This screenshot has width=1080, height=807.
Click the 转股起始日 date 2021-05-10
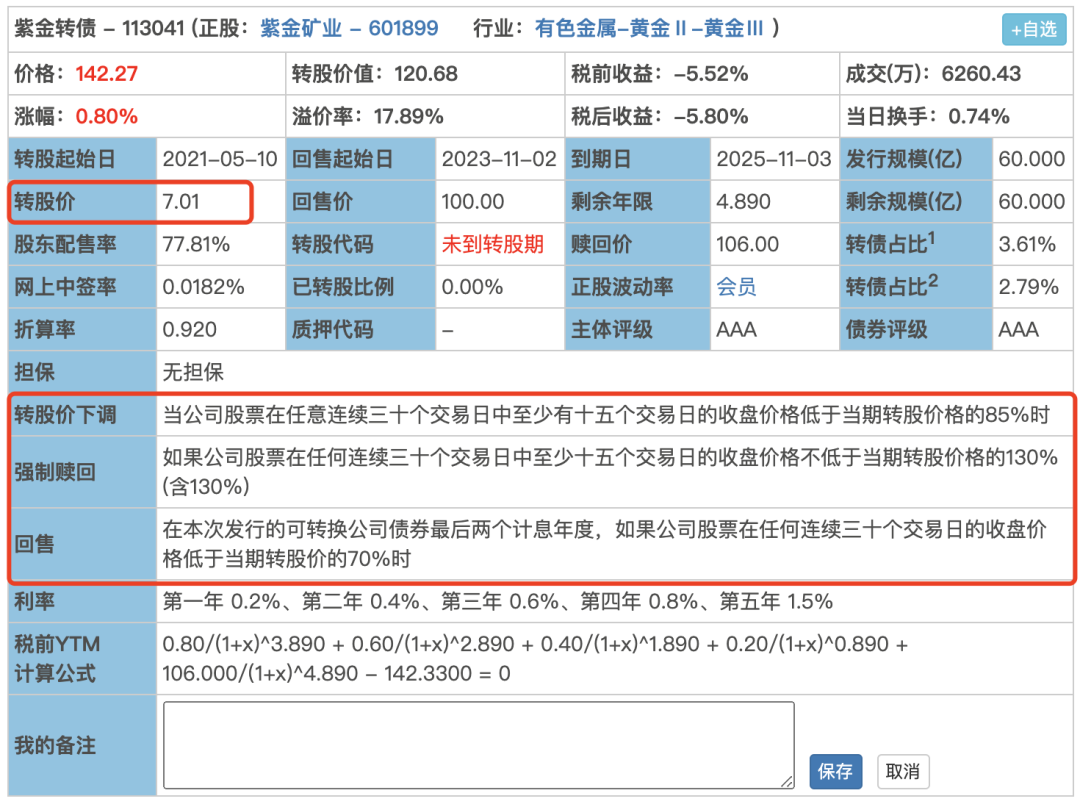[220, 159]
